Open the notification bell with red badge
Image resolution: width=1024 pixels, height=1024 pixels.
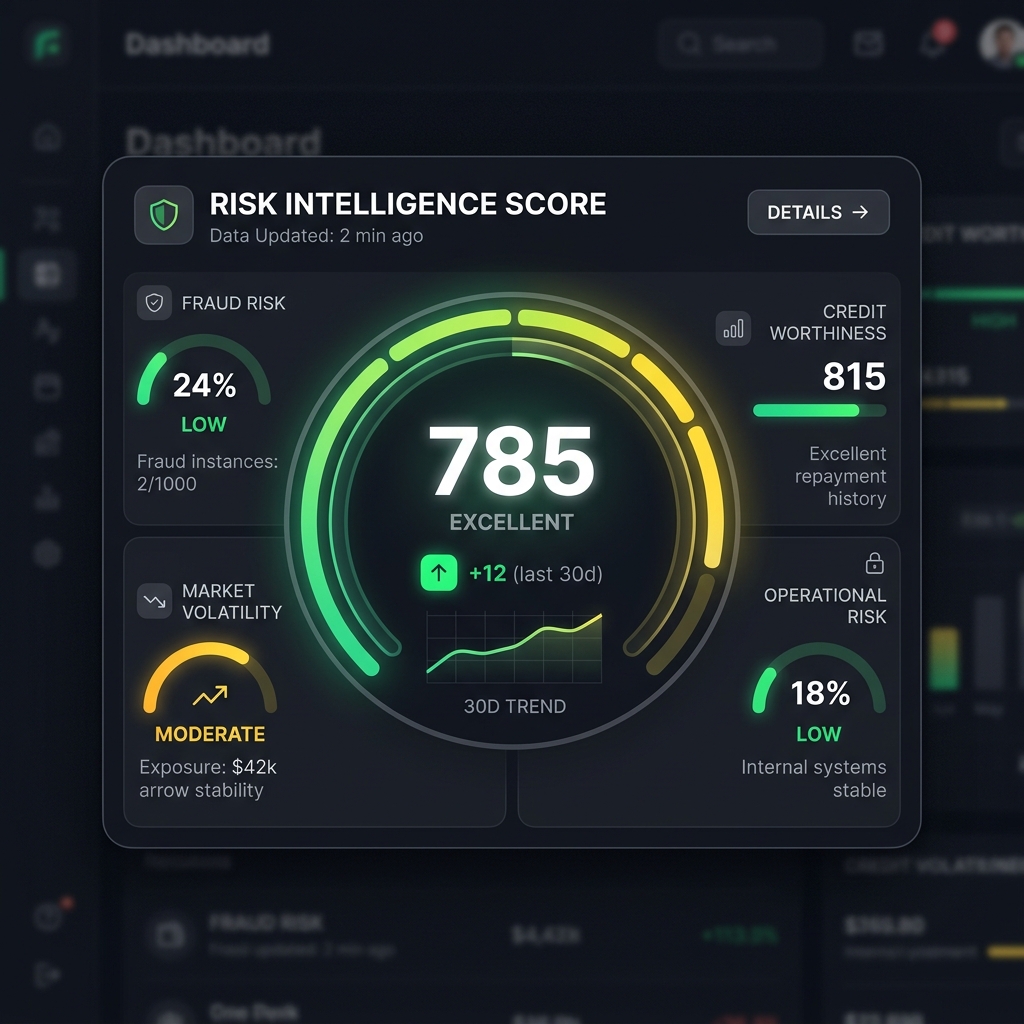[936, 40]
